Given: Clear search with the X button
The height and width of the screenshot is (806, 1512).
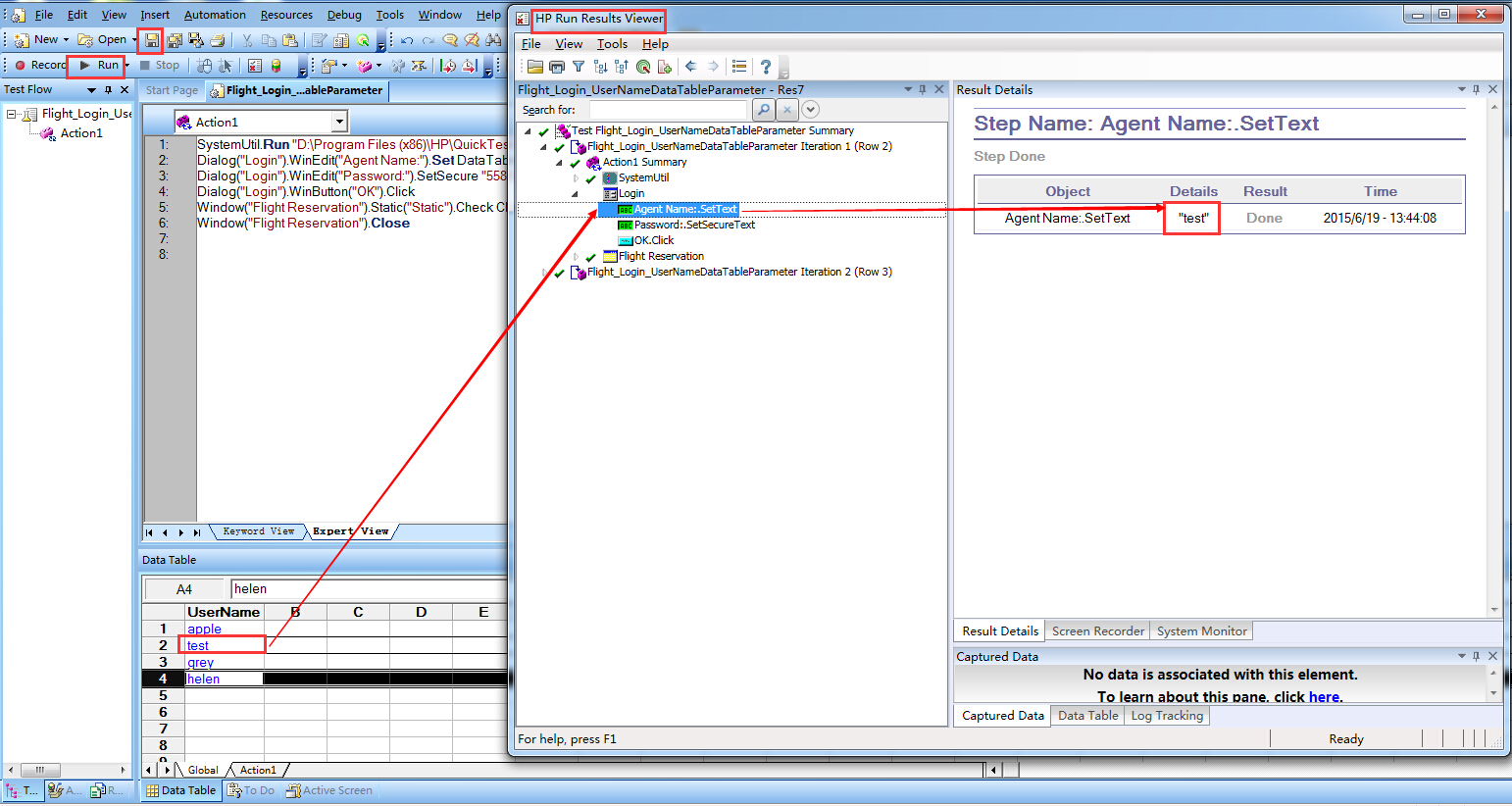Looking at the screenshot, I should pyautogui.click(x=787, y=110).
